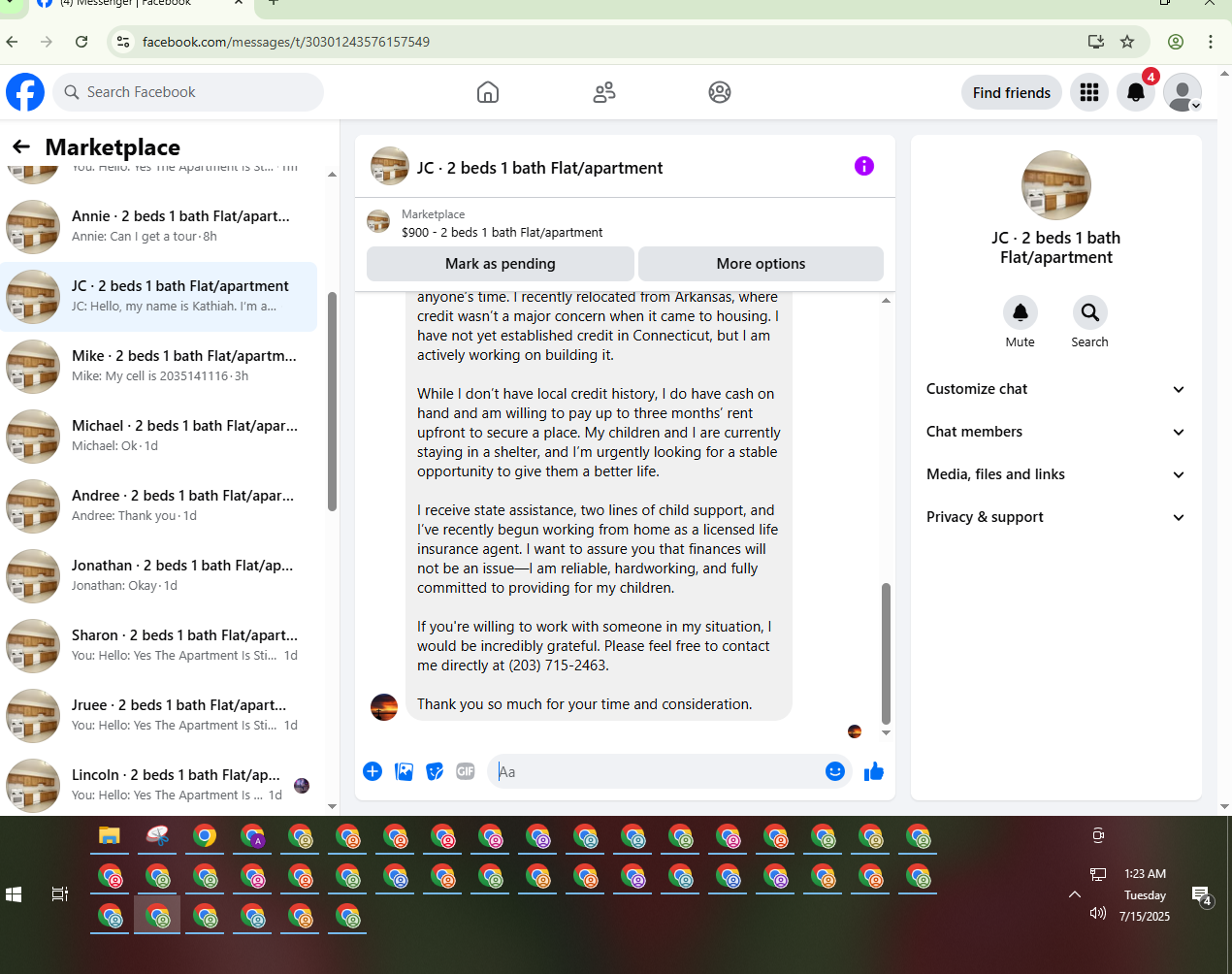Search in conversation magnifier icon
The width and height of the screenshot is (1232, 974).
1090,312
